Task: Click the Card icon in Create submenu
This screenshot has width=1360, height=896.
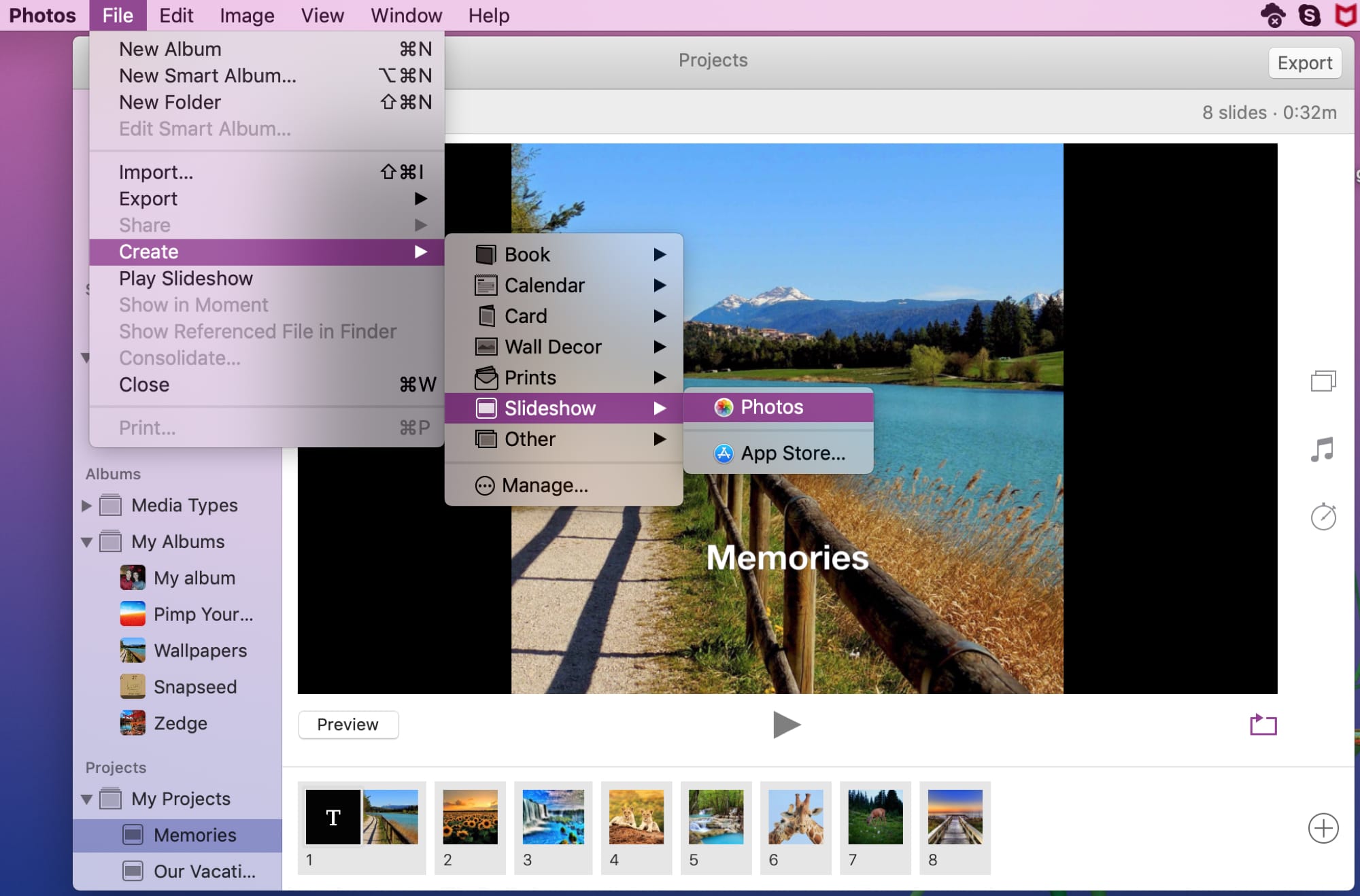Action: [486, 316]
